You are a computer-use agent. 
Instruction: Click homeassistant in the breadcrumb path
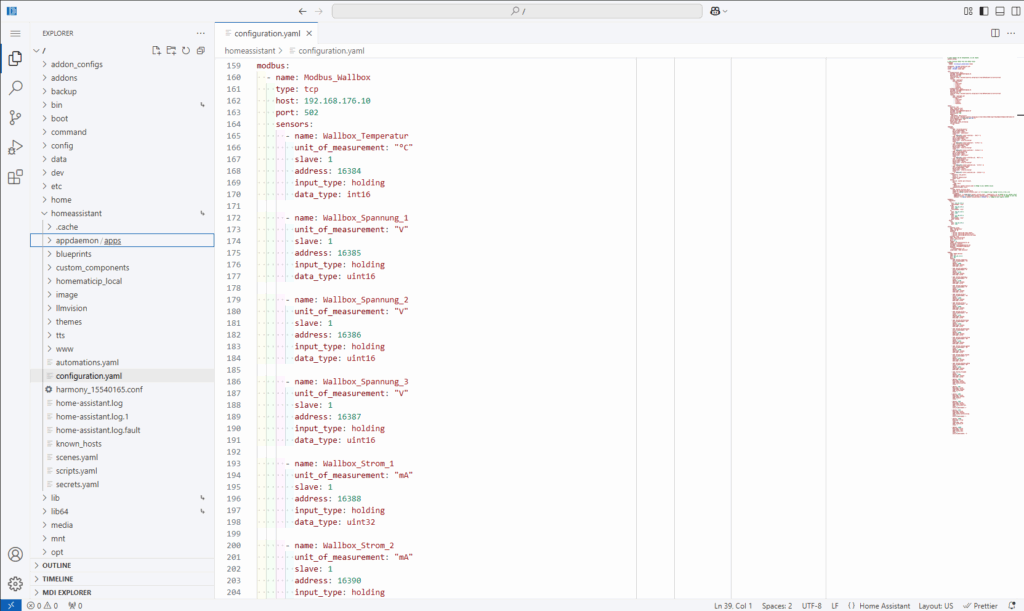point(250,50)
